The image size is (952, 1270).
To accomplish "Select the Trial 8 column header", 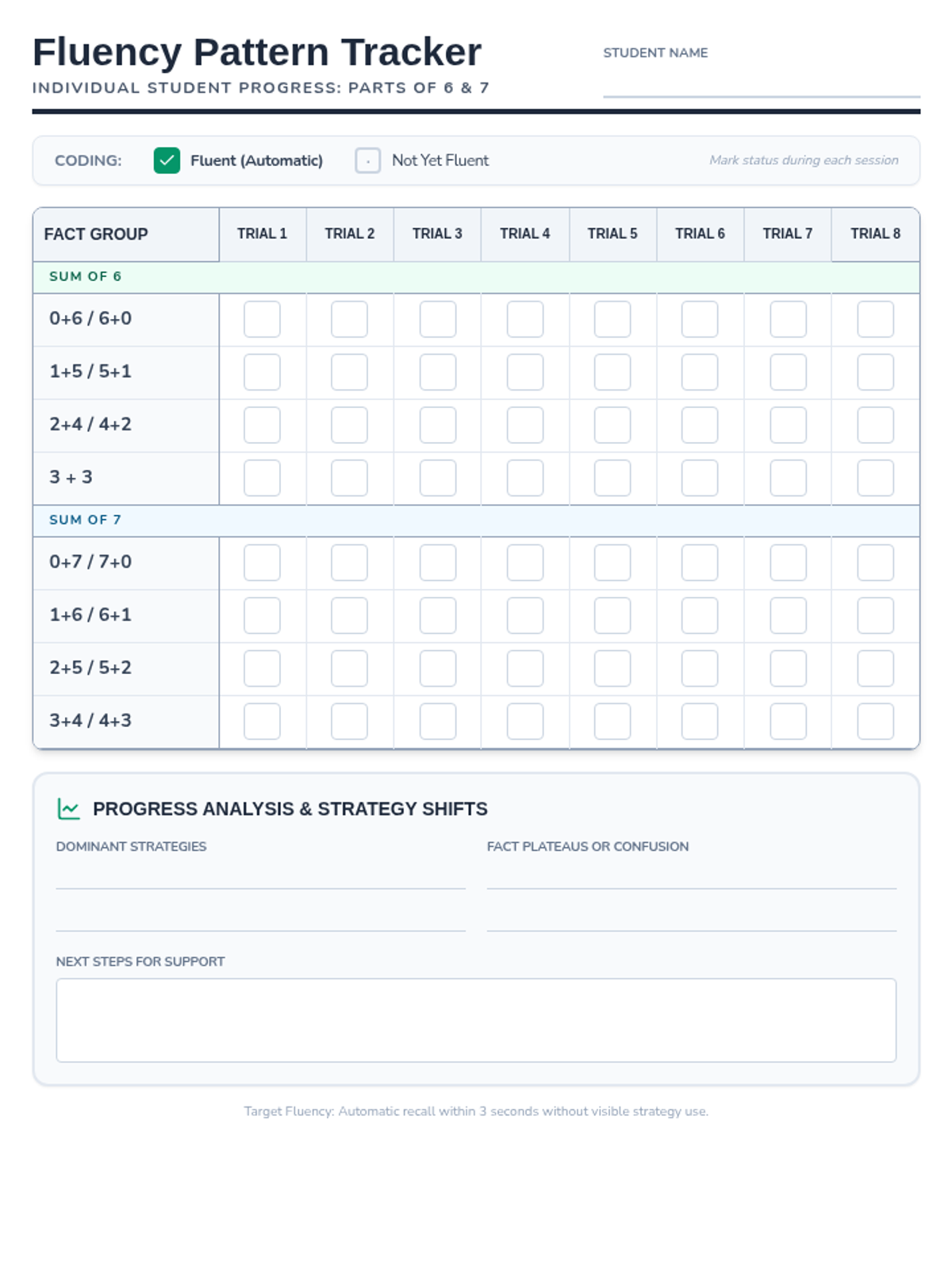I will point(875,234).
